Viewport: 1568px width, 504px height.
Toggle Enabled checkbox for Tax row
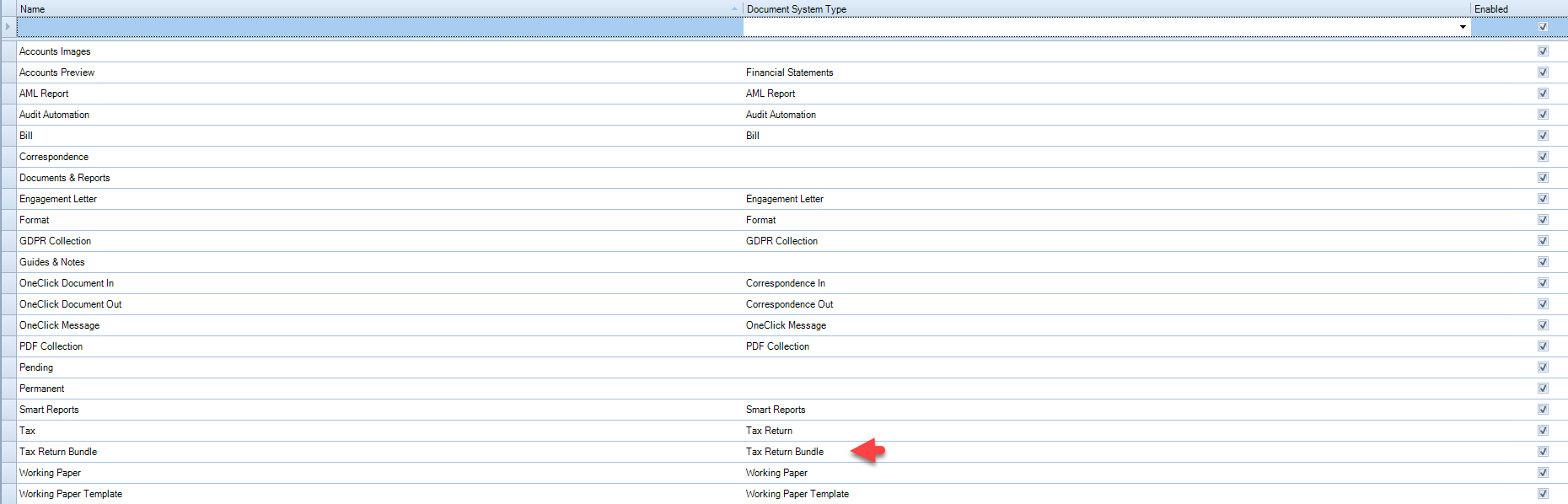click(x=1543, y=431)
